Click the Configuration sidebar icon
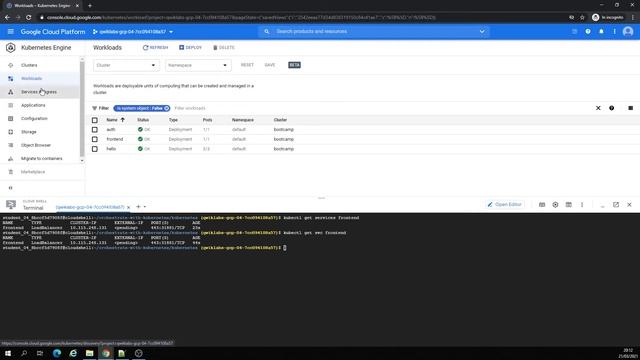The width and height of the screenshot is (640, 360). coord(11,118)
